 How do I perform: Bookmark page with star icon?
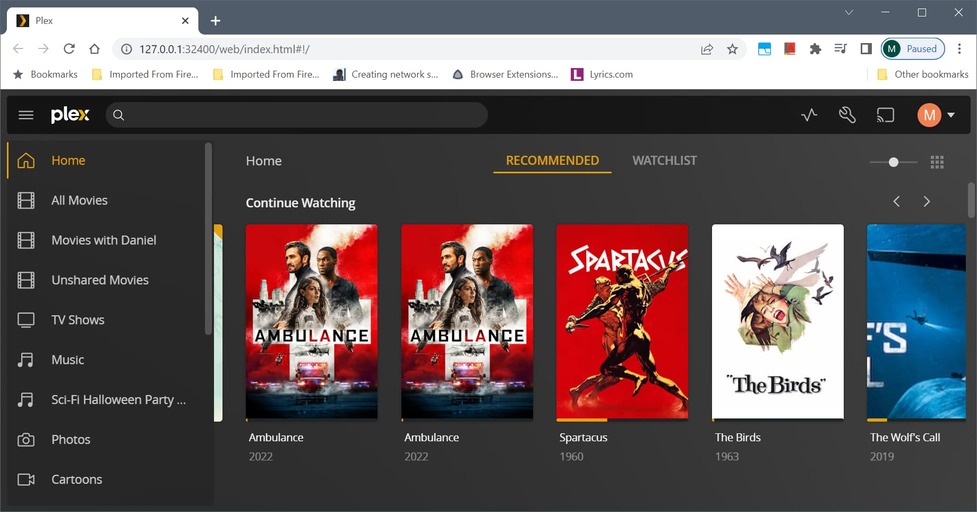tap(732, 49)
